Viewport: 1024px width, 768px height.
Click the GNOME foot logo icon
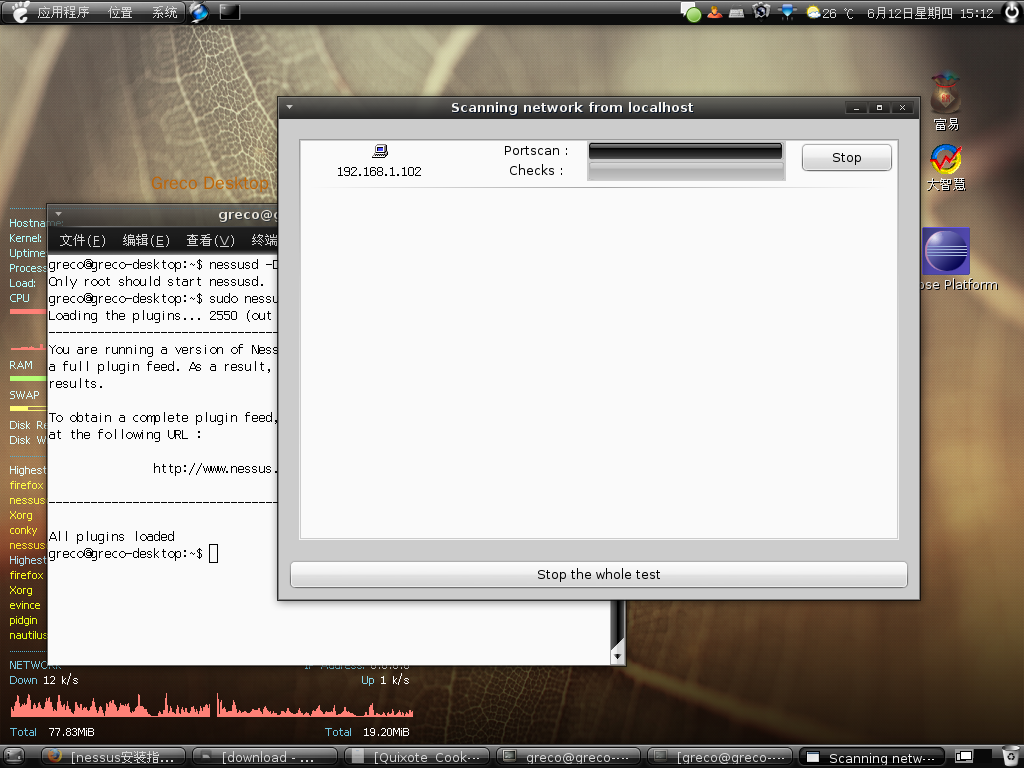[x=20, y=12]
